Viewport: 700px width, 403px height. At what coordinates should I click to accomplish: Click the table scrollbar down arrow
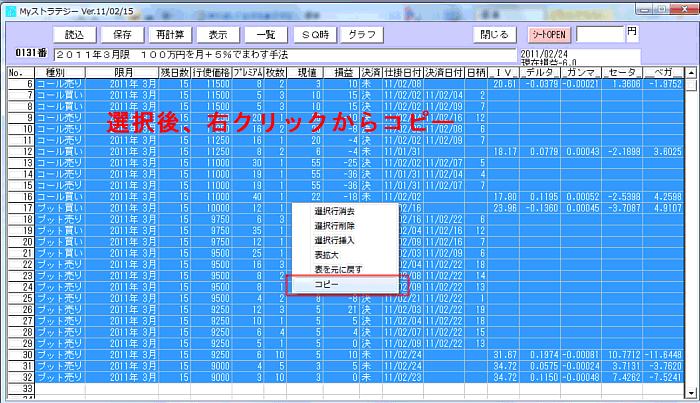(691, 393)
